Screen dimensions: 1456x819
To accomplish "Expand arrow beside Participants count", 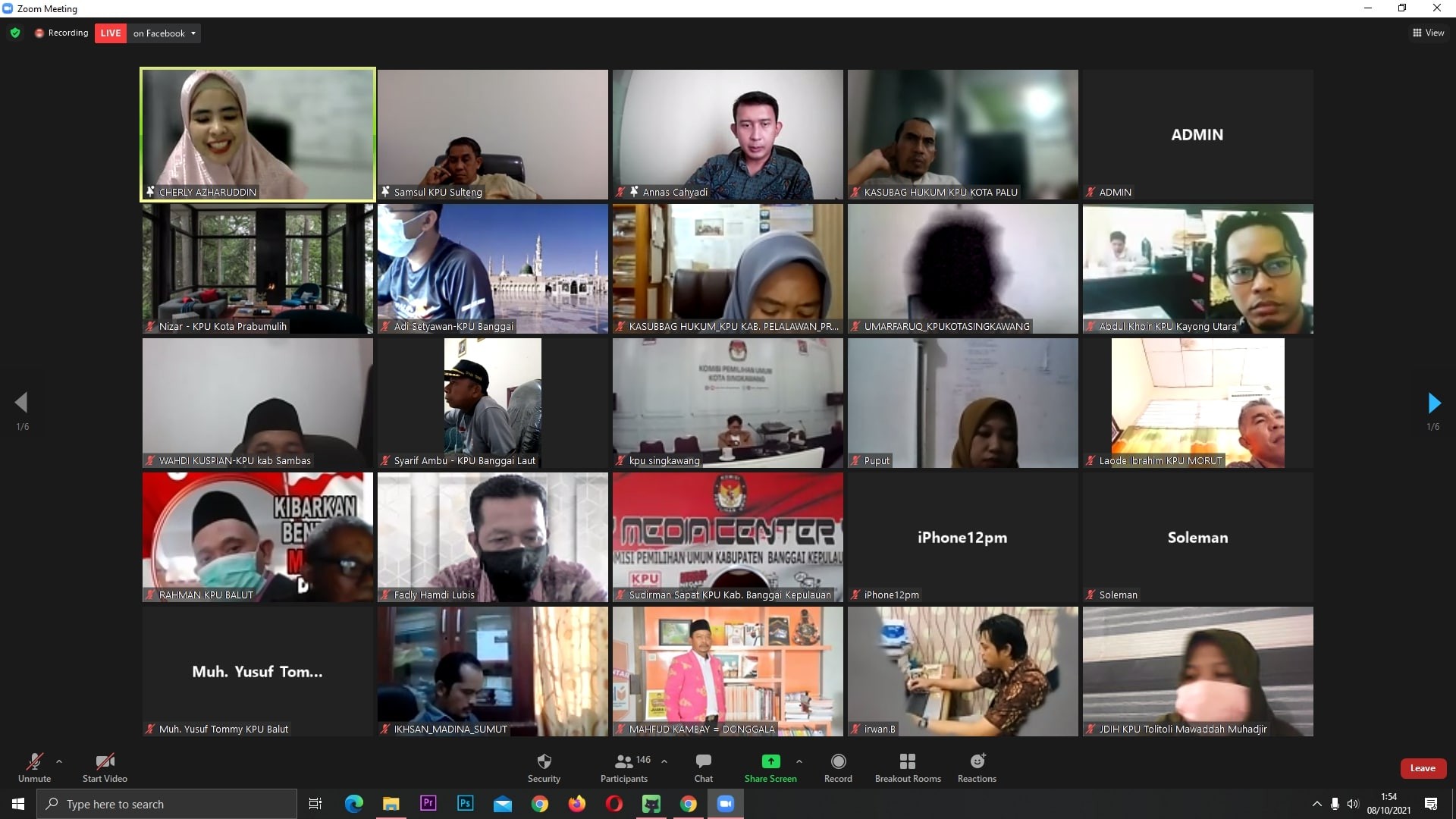I will 664,761.
